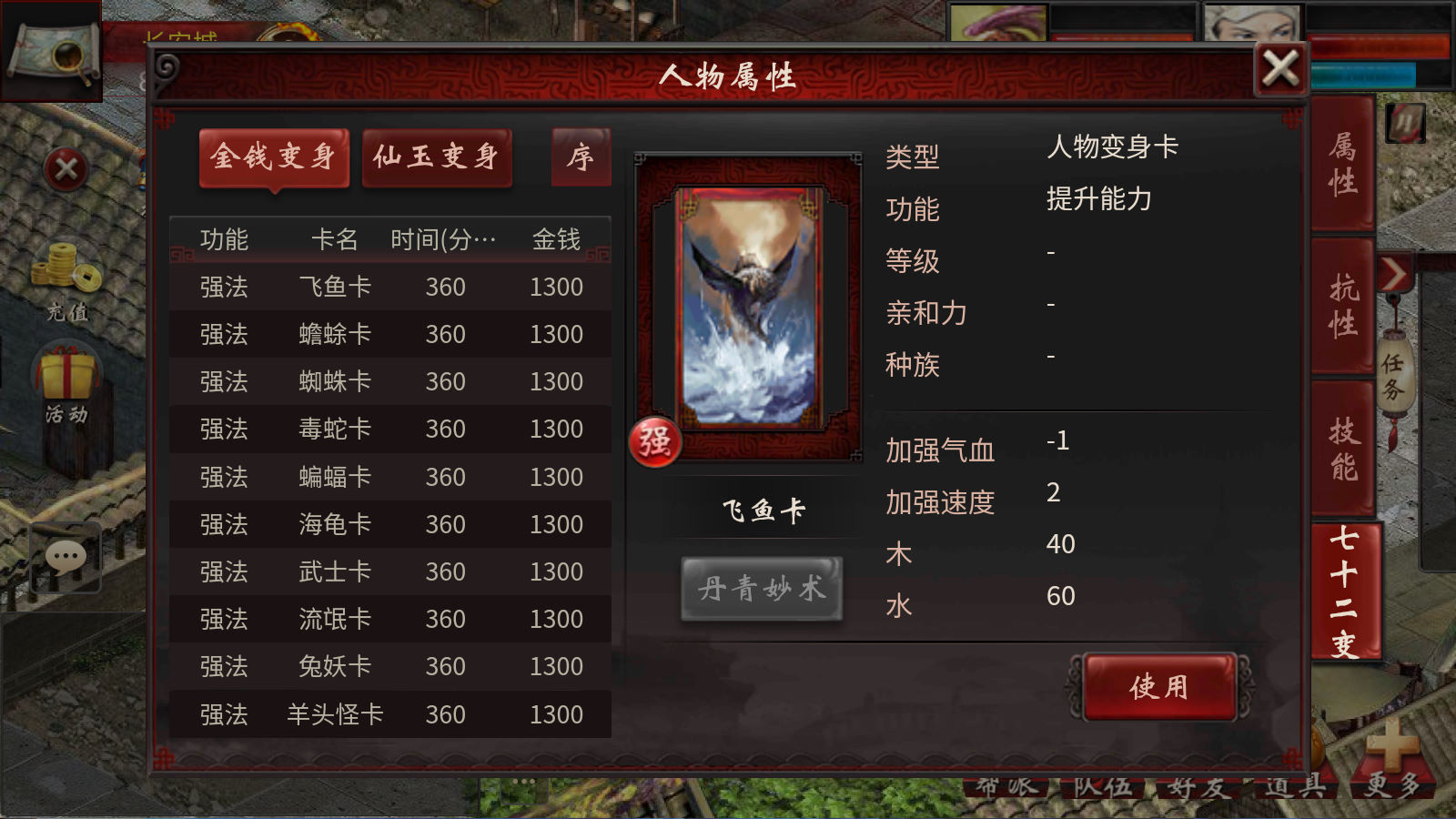Open the 抗性 side tab
Screen dimensions: 1456x819
coord(1343,306)
